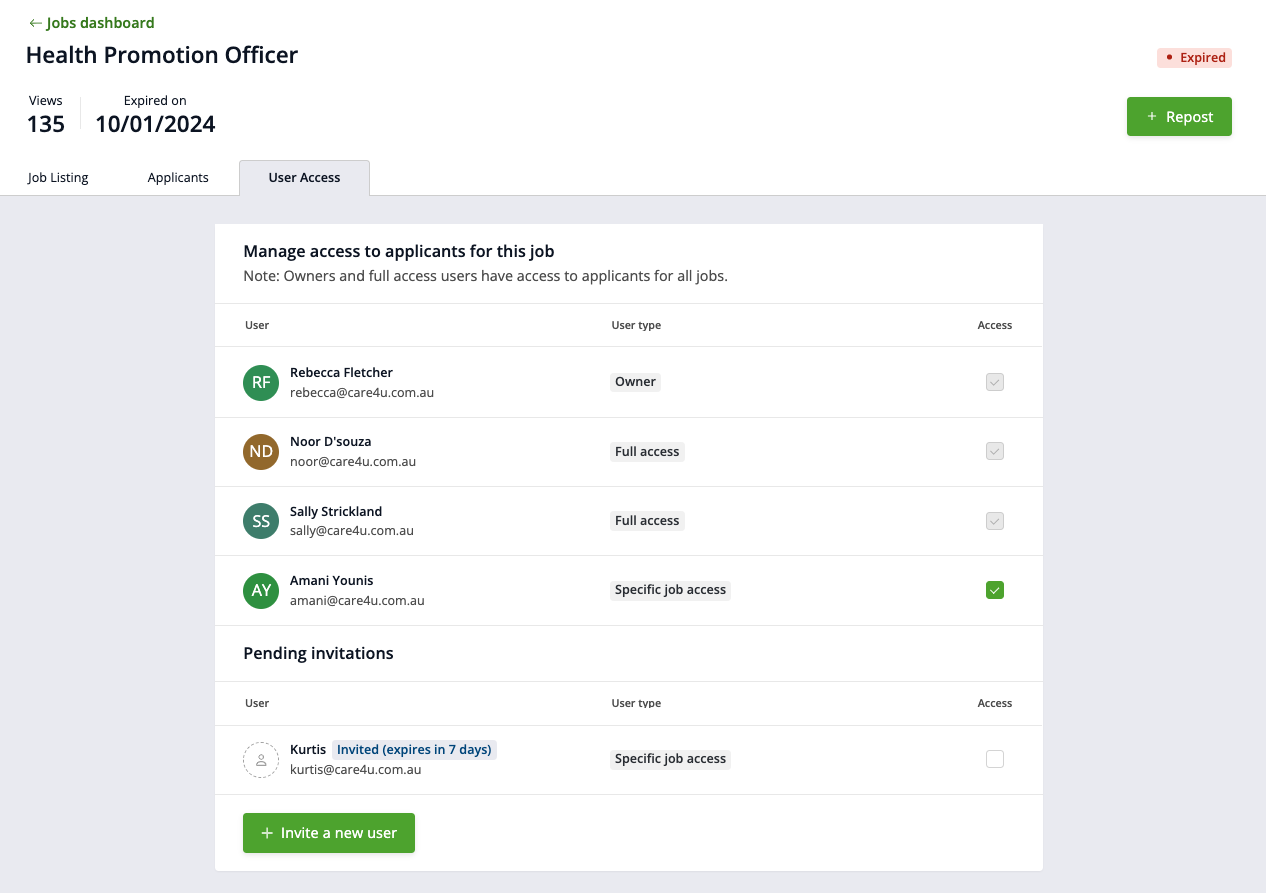Switch to the Job Listing tab
Image resolution: width=1266 pixels, height=893 pixels.
(x=58, y=178)
